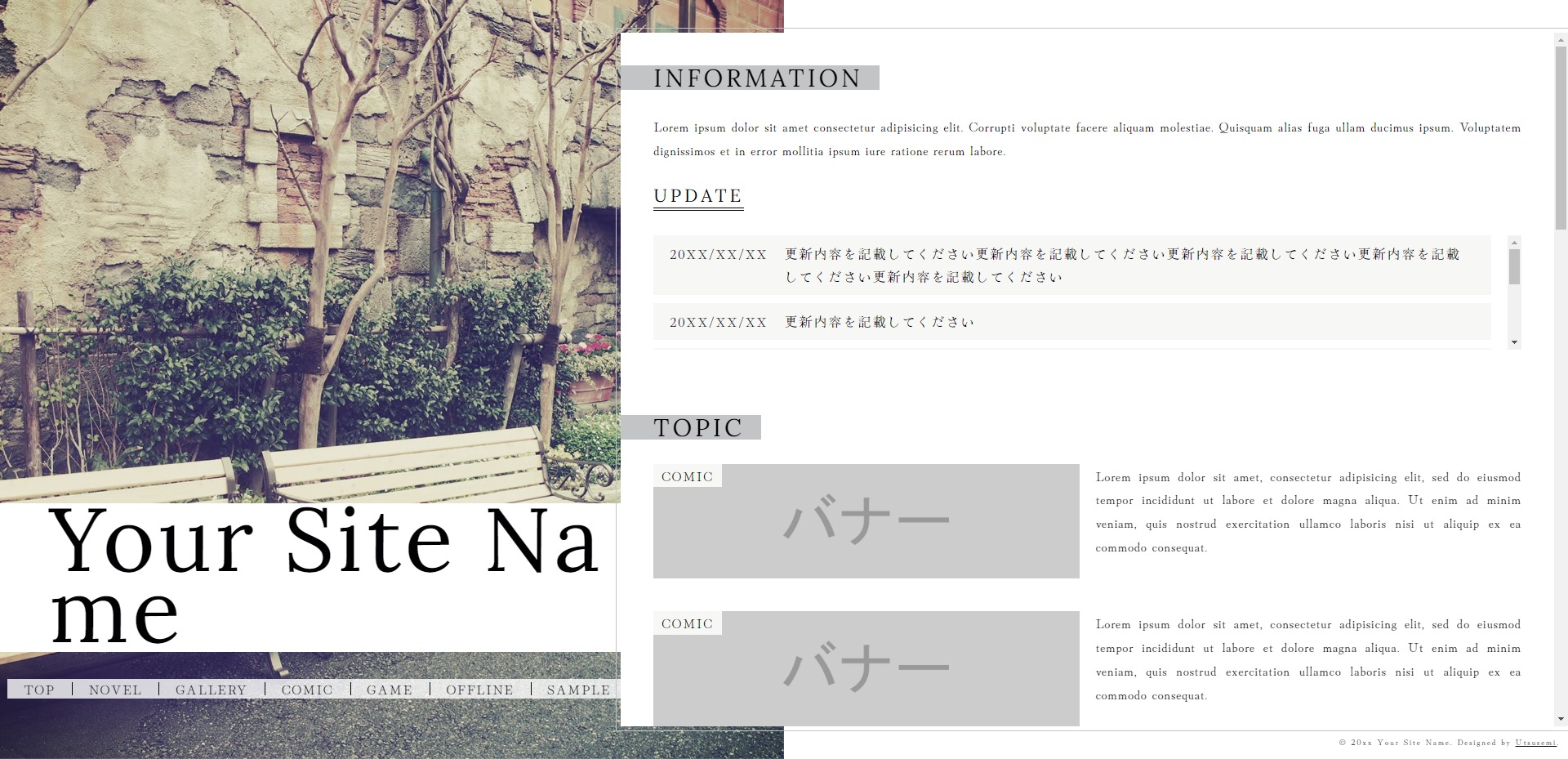Click the TOPIC section heading

697,428
